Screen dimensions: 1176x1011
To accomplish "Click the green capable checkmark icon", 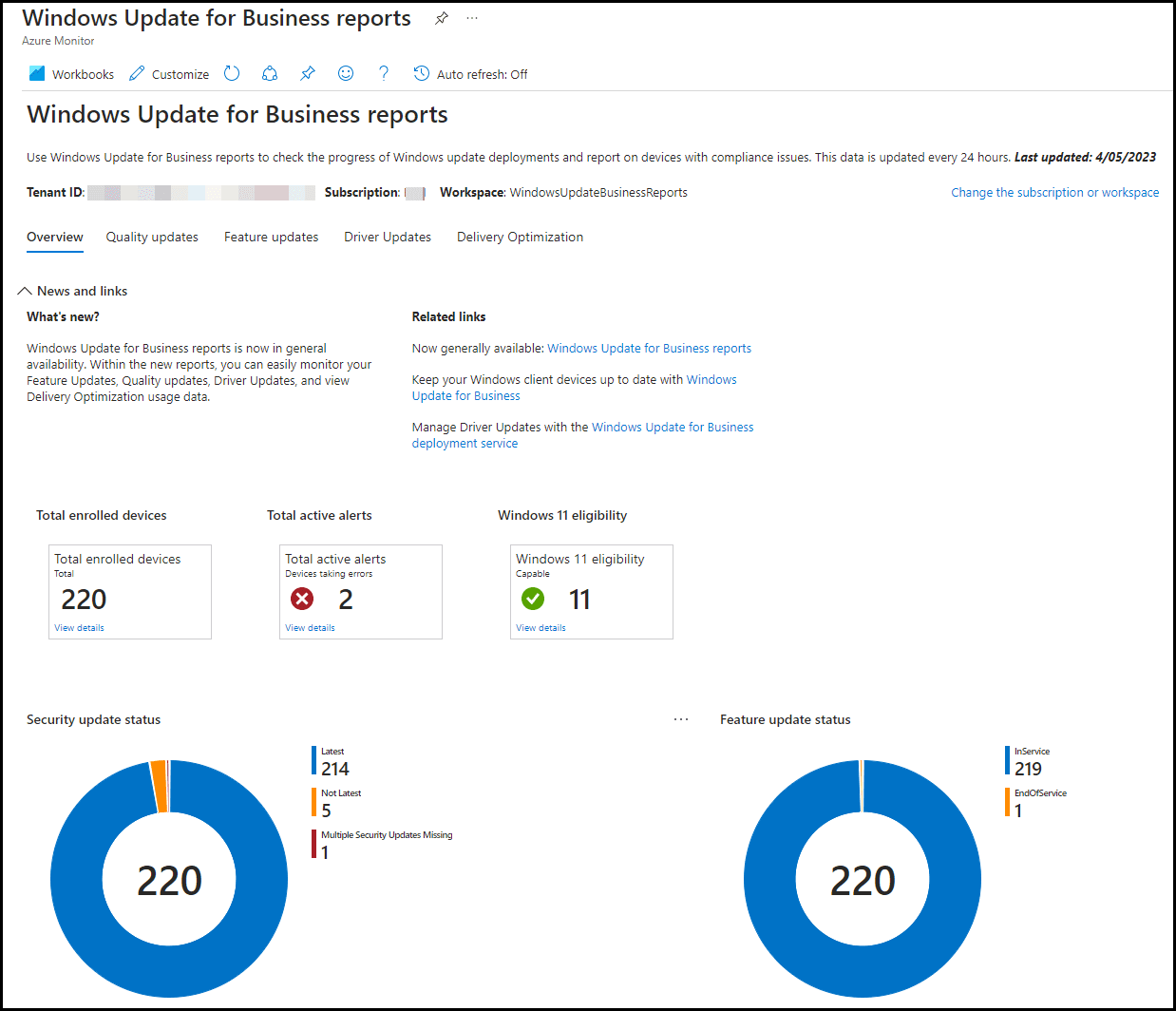I will point(532,599).
